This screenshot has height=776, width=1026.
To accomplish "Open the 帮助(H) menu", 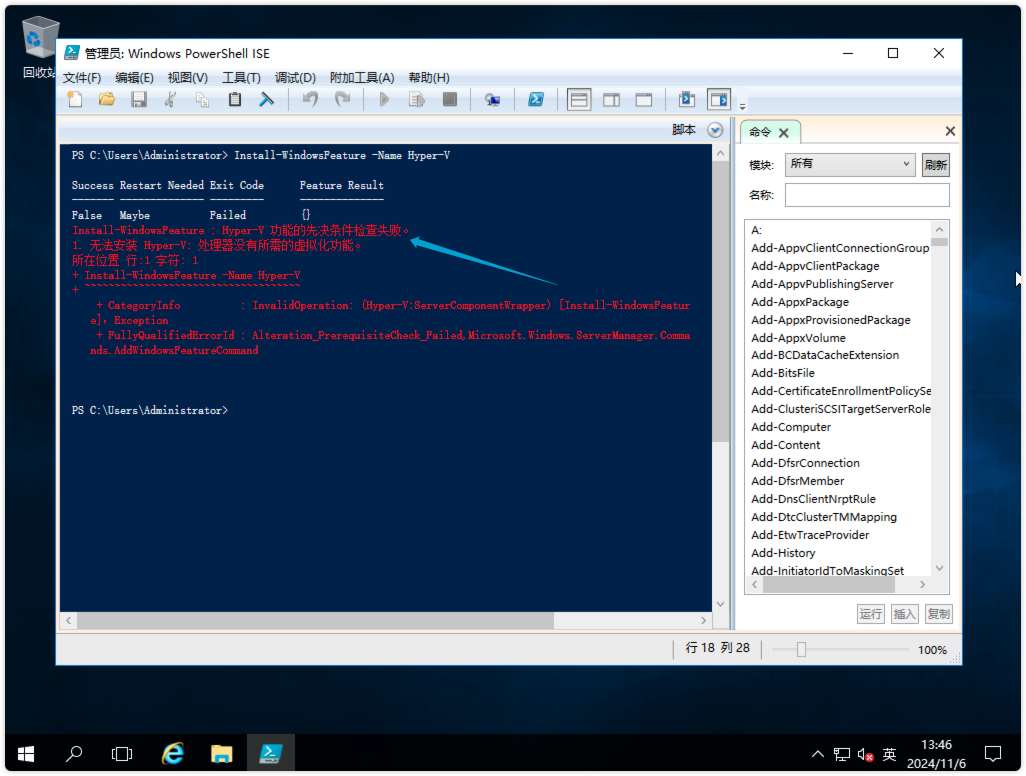I will 429,78.
